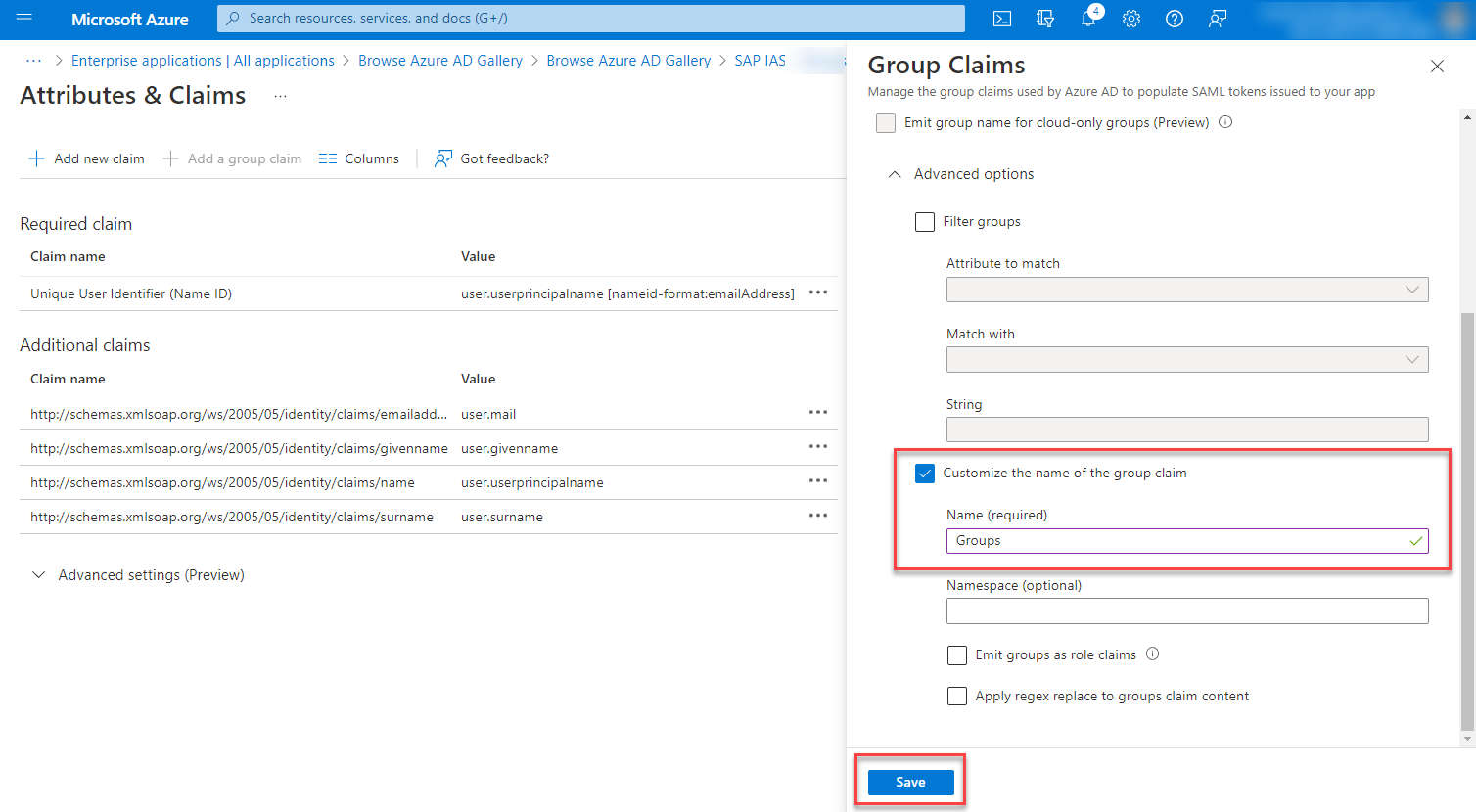Open more options for claims/name row
Image resolution: width=1476 pixels, height=812 pixels.
point(818,480)
